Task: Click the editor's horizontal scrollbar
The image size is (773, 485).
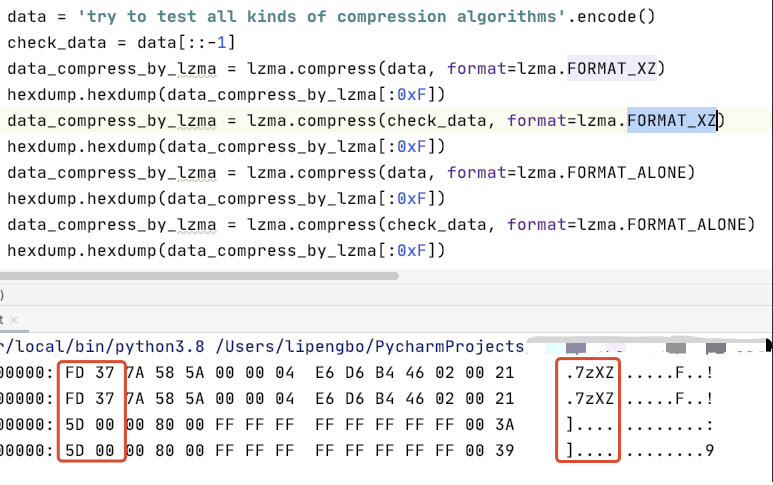Action: [198, 275]
